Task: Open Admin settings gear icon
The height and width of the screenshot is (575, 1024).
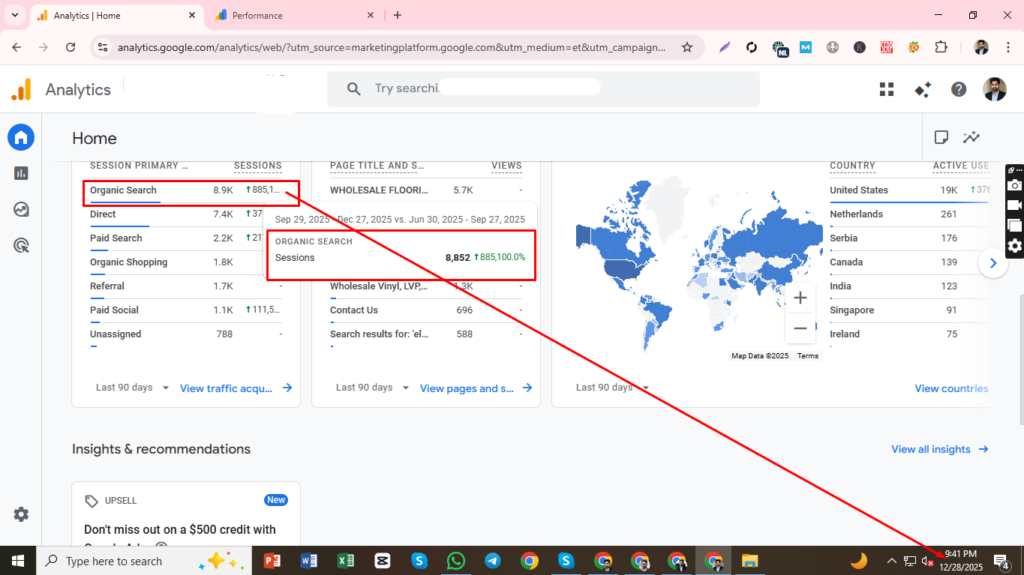Action: click(x=21, y=514)
